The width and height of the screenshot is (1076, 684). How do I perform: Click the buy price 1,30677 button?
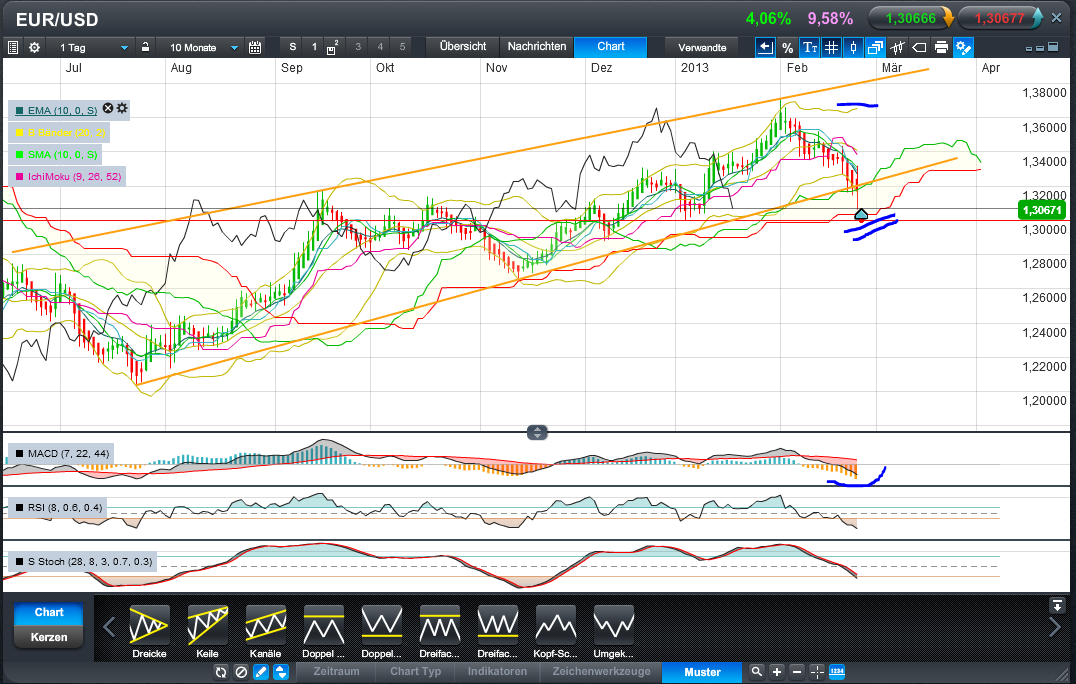tap(1001, 18)
